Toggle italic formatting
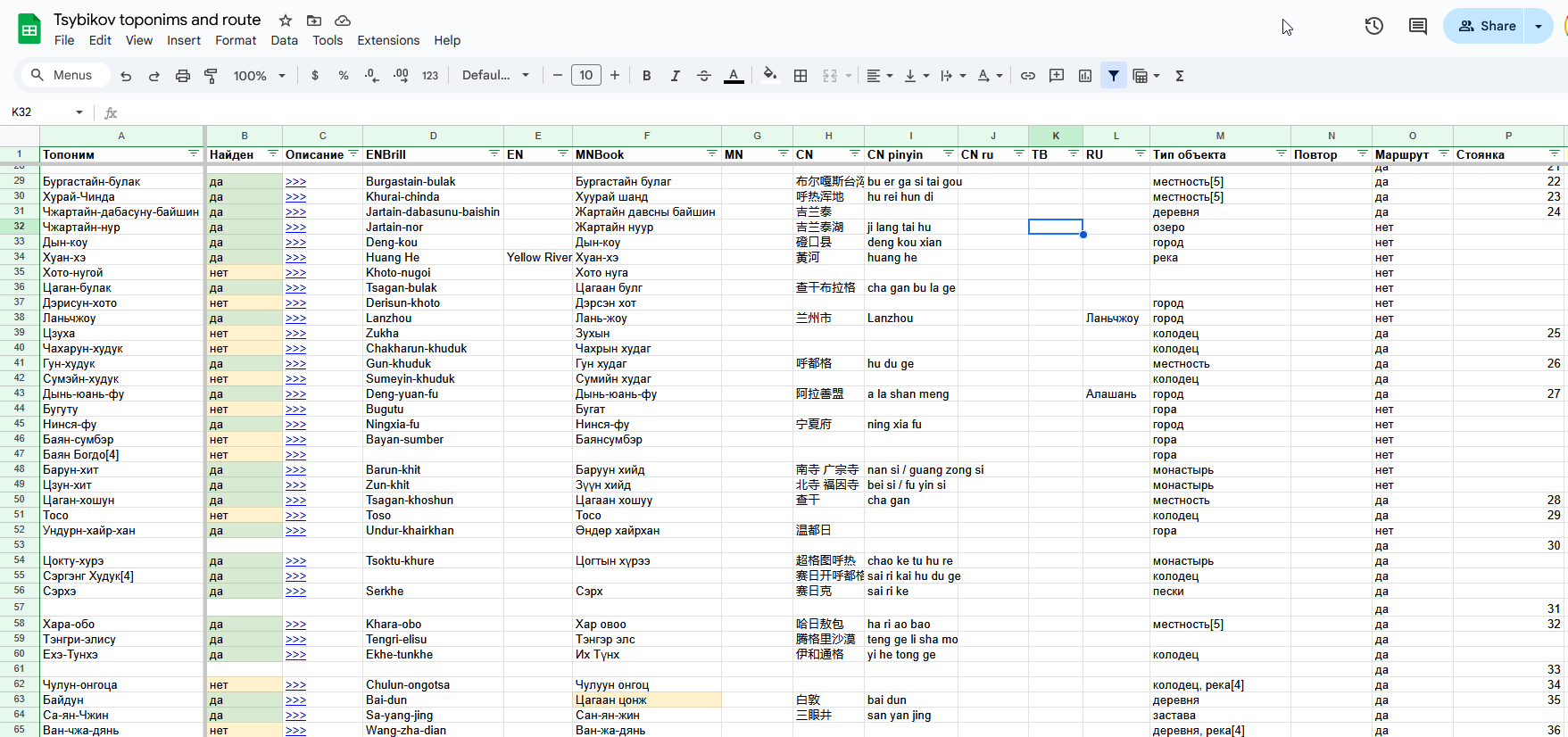The height and width of the screenshot is (737, 1568). [x=676, y=76]
